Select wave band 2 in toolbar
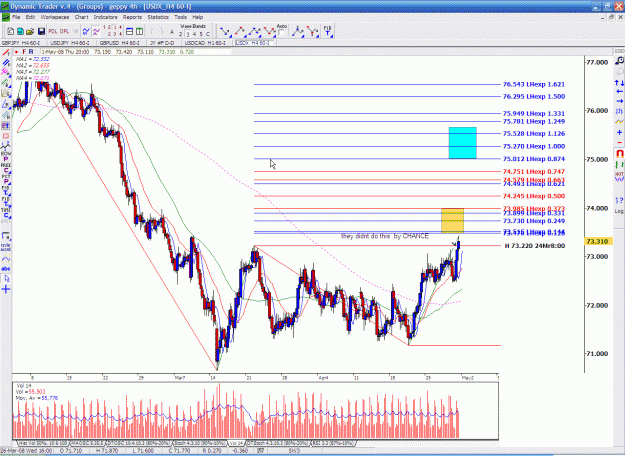625x456 pixels. (181, 34)
